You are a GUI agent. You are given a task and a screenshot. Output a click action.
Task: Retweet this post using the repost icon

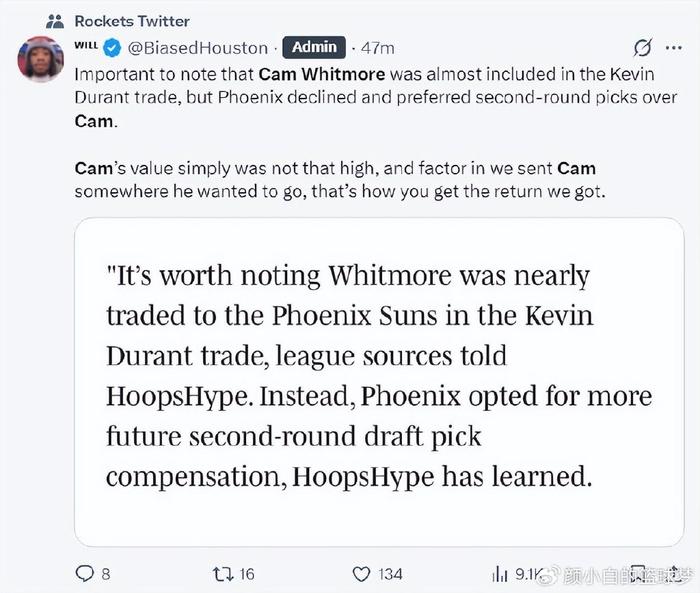point(222,573)
